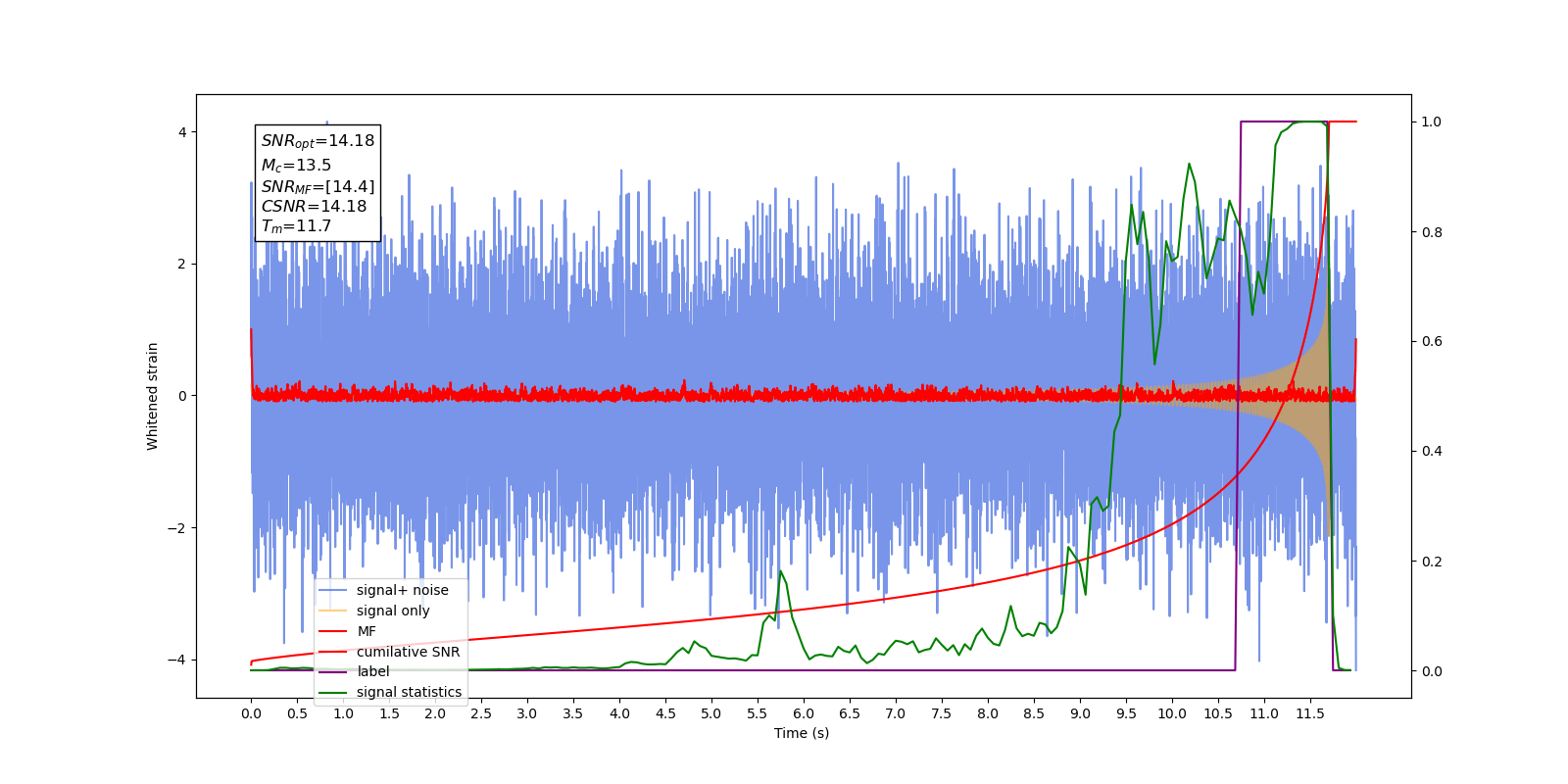The image size is (1568, 784).
Task: Click the x-axis tick label 11.5
Action: (1310, 713)
